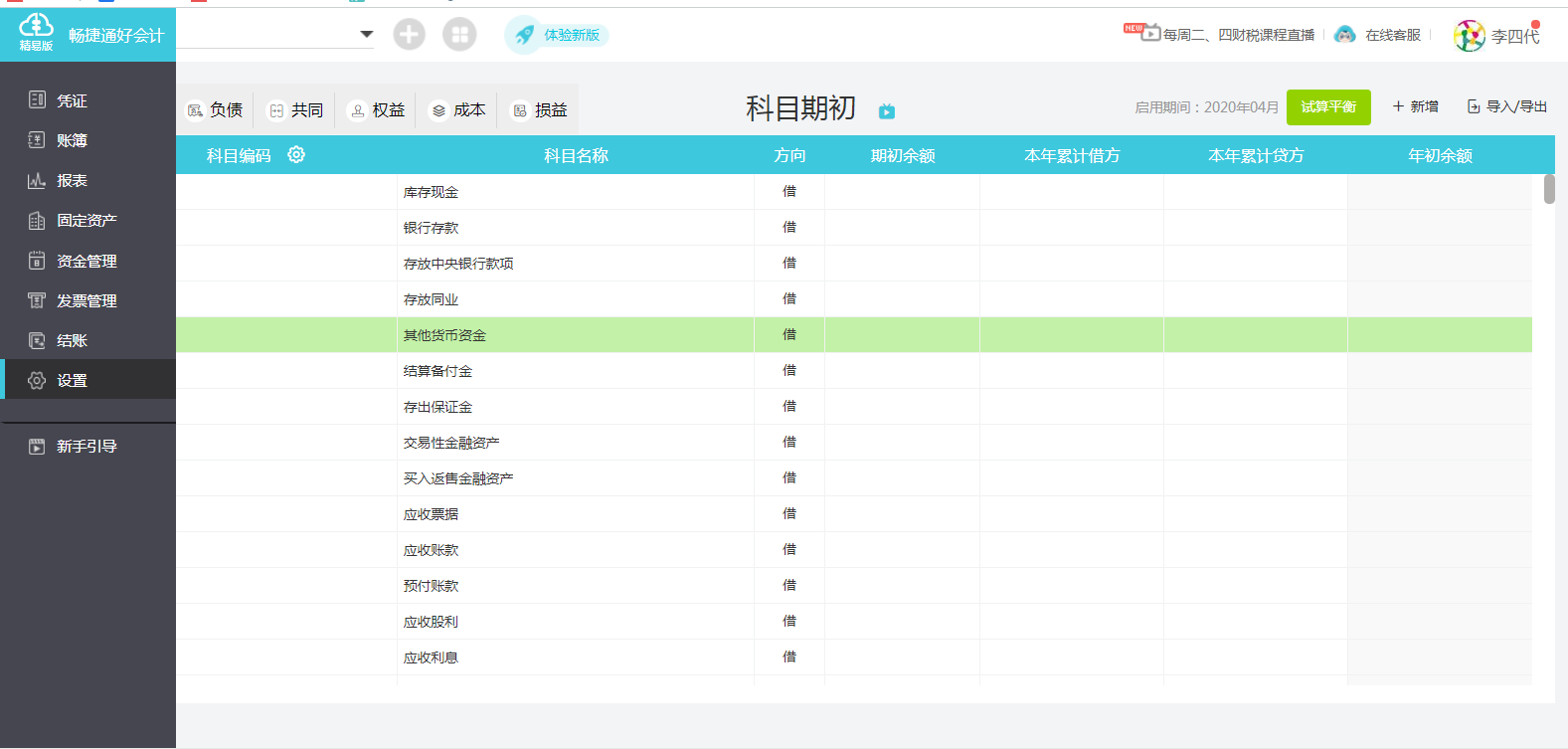Screen dimensions: 1568x749
Task: Click the vertical scrollbar thumb of the table
Action: 1549,189
